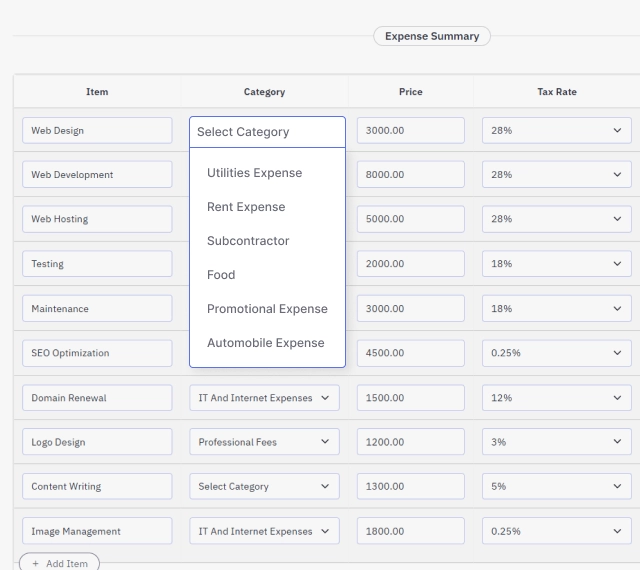Edit the Maintenance item field
Viewport: 640px width, 570px height.
[97, 308]
